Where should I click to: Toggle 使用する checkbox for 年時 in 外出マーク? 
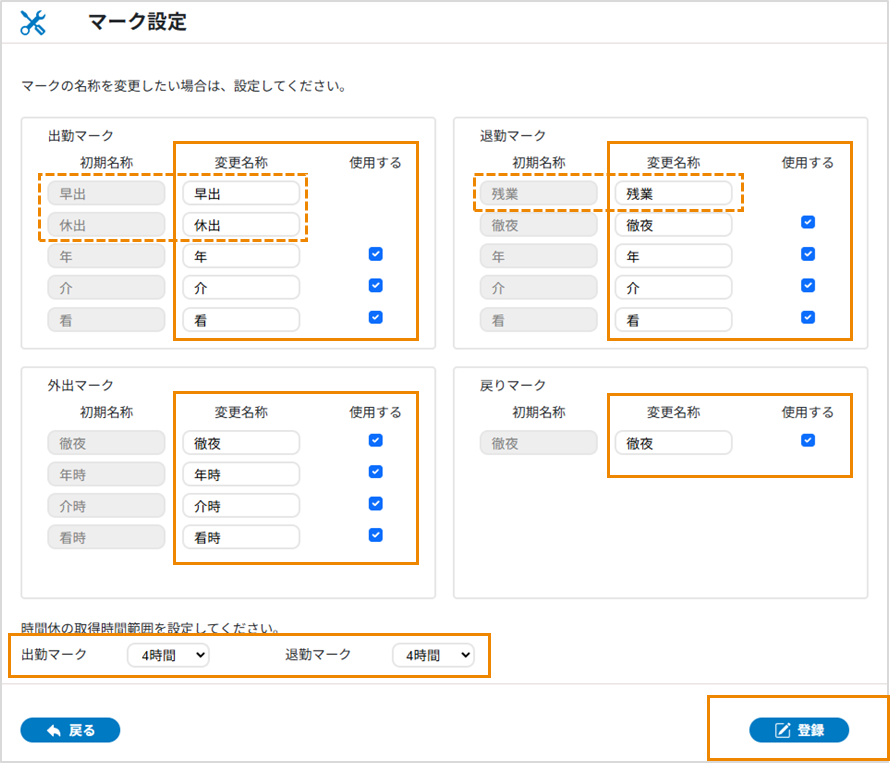click(375, 472)
